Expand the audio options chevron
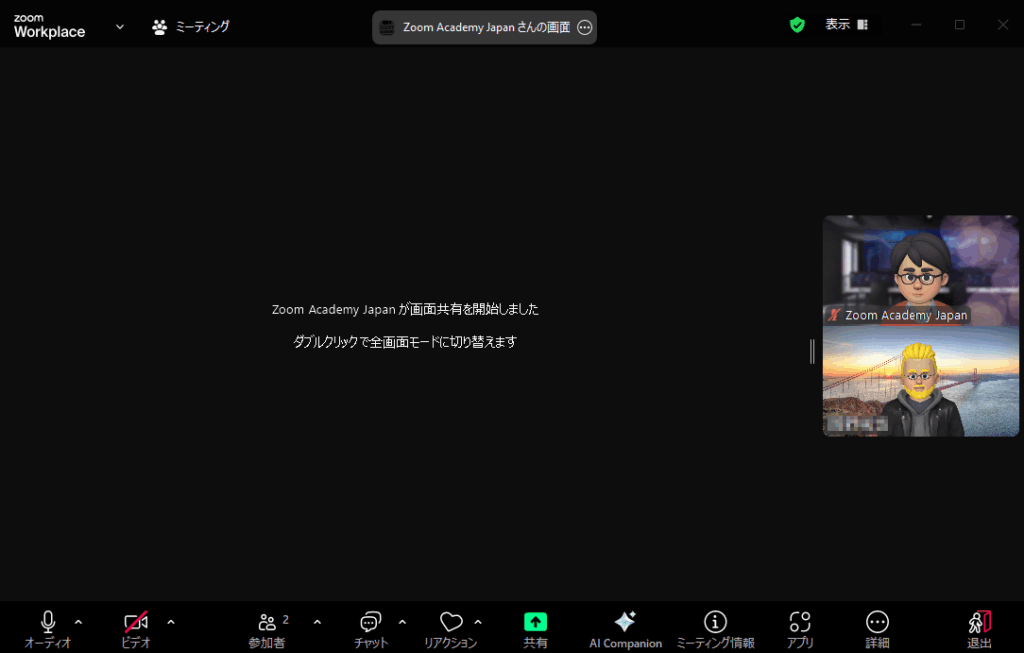 (78, 622)
